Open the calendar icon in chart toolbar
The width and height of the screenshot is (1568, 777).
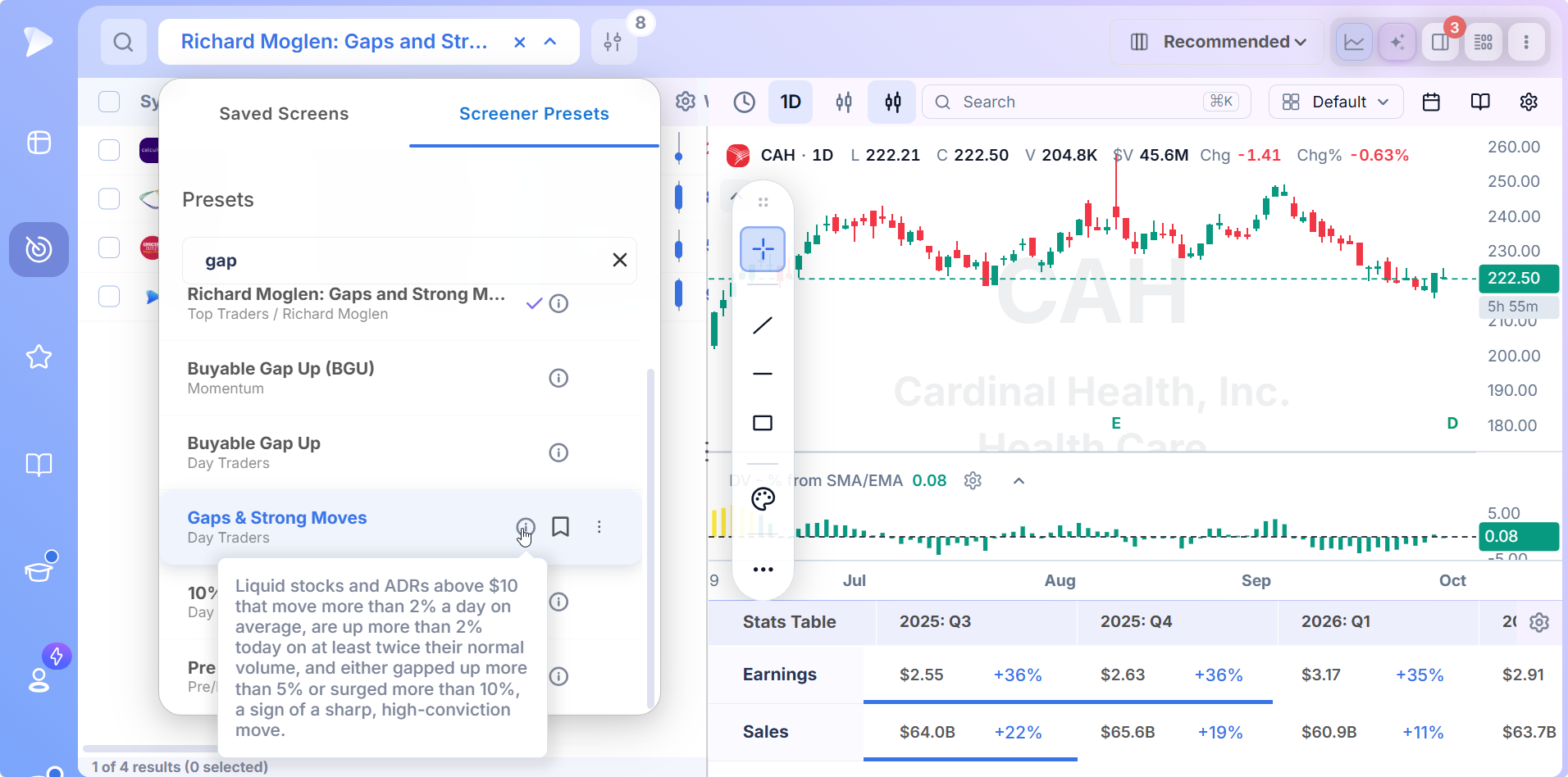[x=1431, y=102]
